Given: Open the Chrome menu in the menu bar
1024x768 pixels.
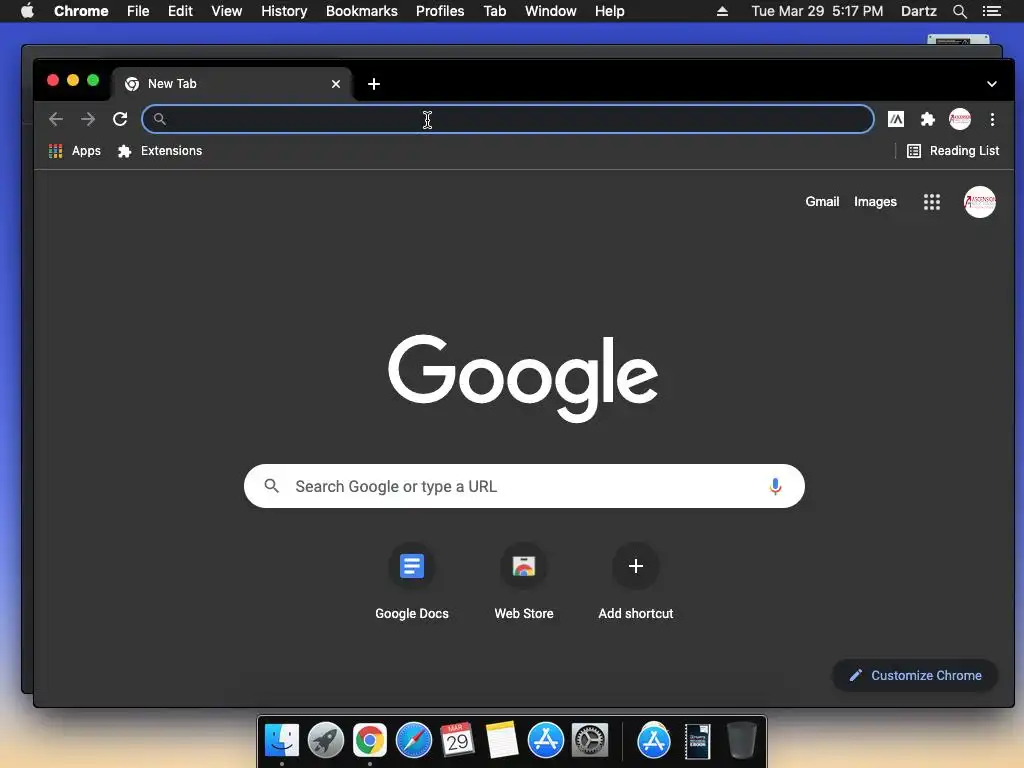Looking at the screenshot, I should (81, 11).
